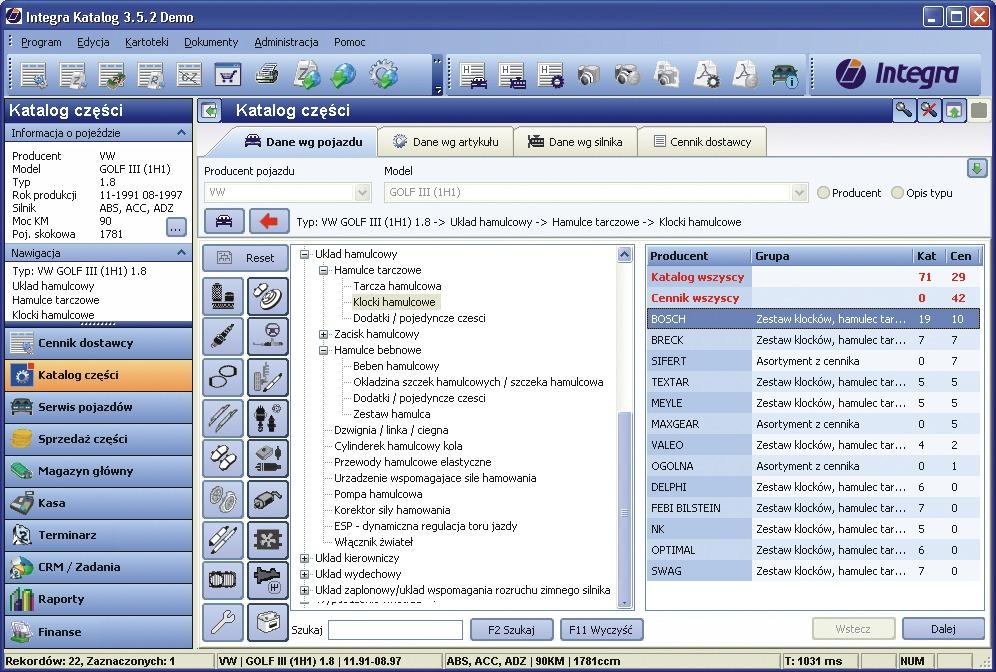Open the Model dropdown showing GOLF III
Viewport: 996px width, 672px height.
click(800, 192)
